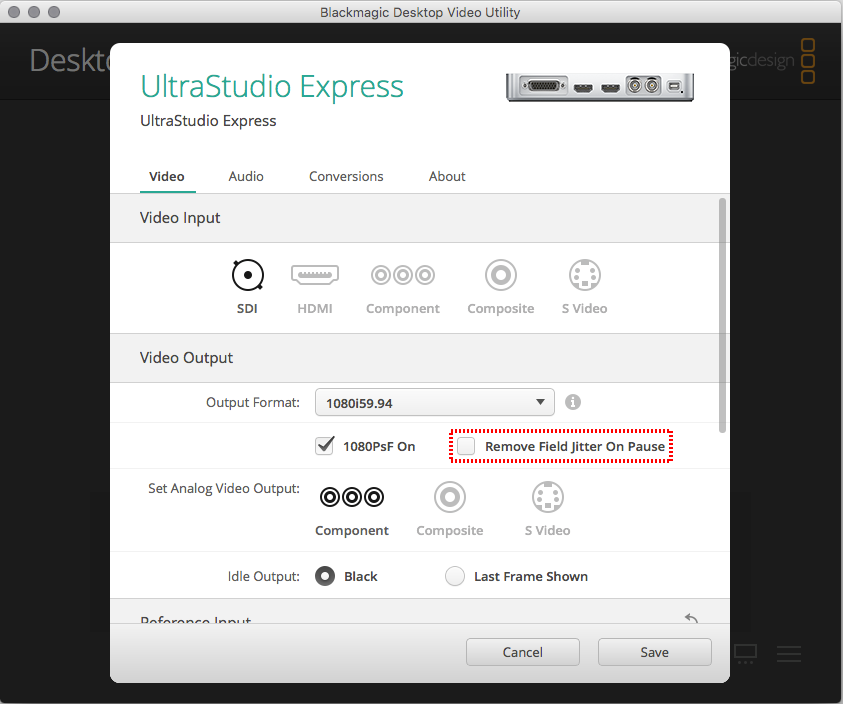Viewport: 863px width, 724px height.
Task: Click the Save button
Action: [654, 652]
